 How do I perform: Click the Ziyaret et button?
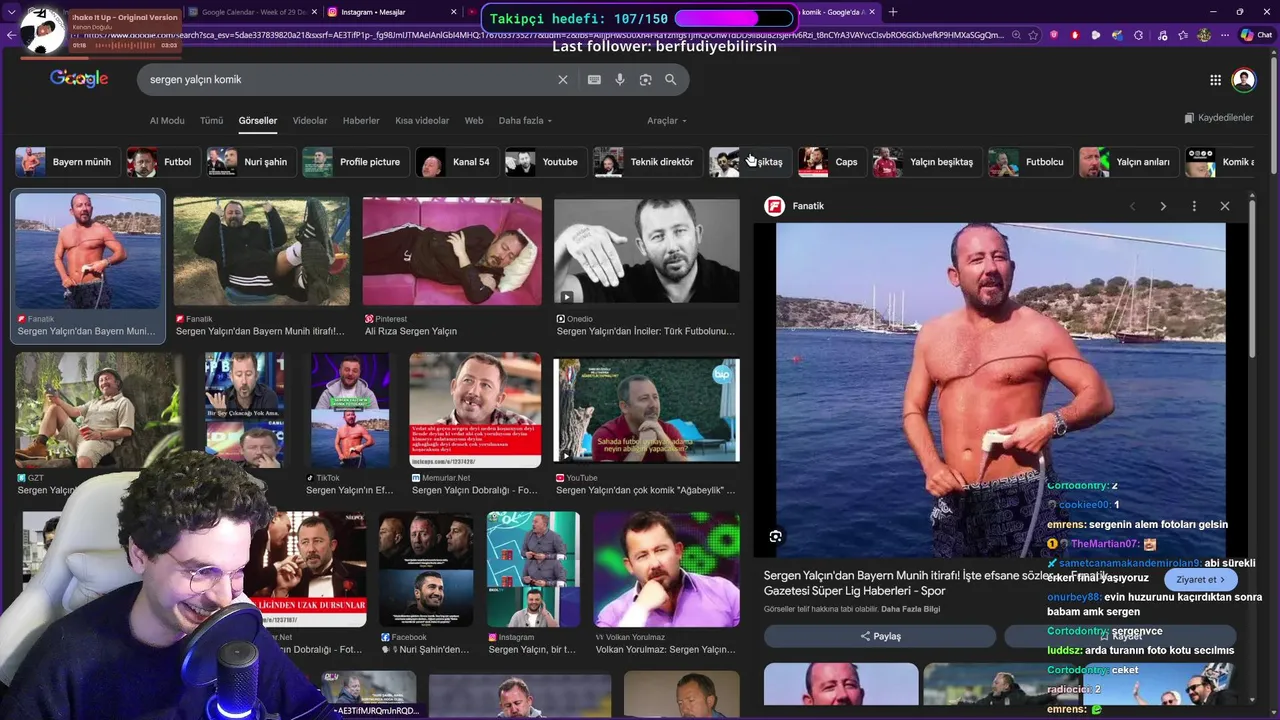1200,580
